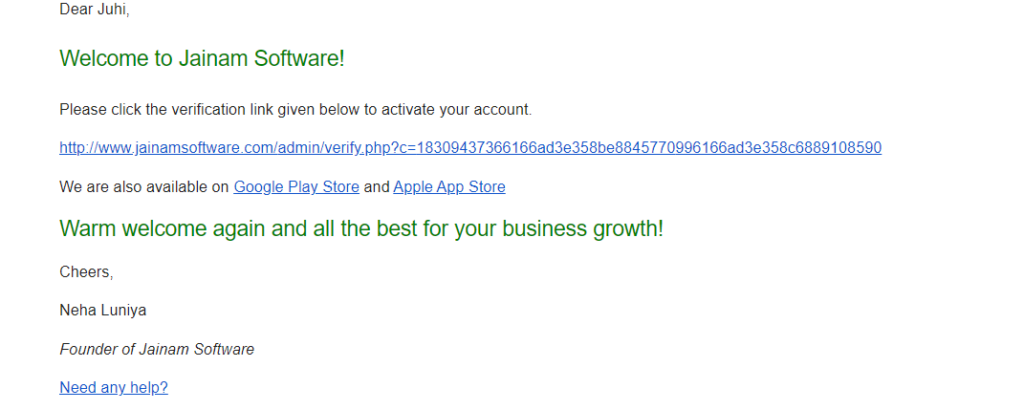The image size is (1024, 410).
Task: Click the word 'and' between store links
Action: pos(376,187)
